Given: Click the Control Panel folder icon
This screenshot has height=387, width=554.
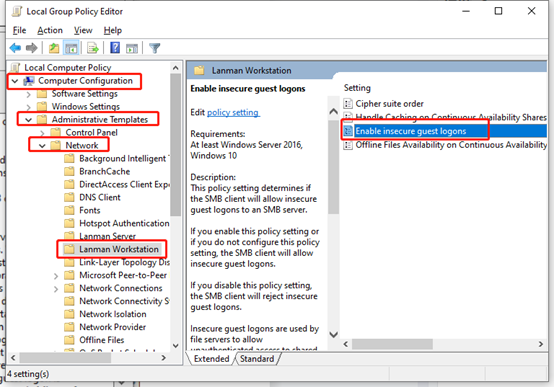Looking at the screenshot, I should [x=55, y=133].
